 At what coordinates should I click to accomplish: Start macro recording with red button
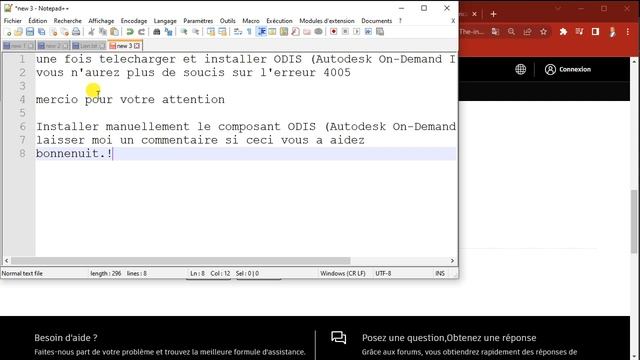tap(333, 32)
